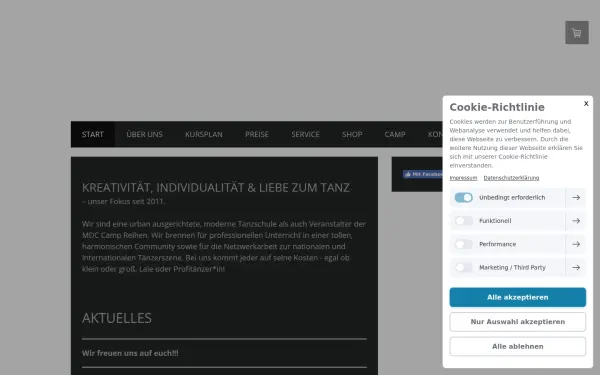Click '– unser Fokus seit 2011.' text

click(x=124, y=201)
